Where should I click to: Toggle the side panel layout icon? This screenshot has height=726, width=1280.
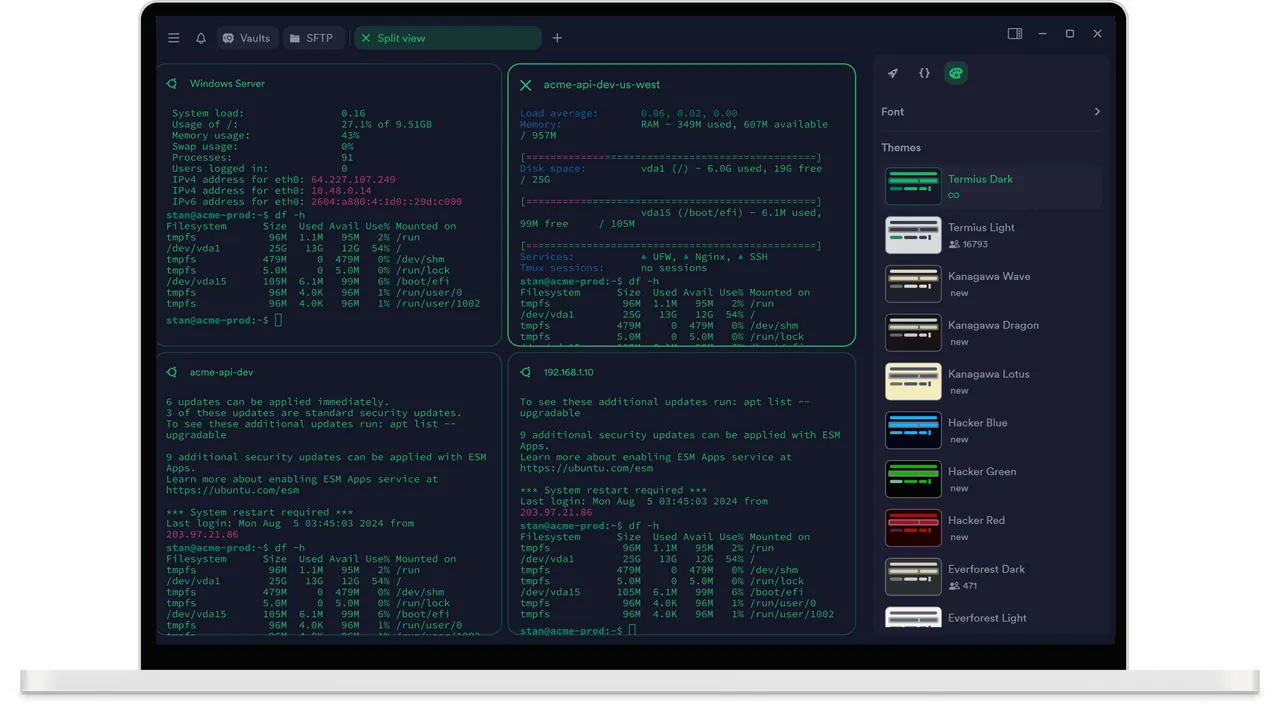[1015, 34]
